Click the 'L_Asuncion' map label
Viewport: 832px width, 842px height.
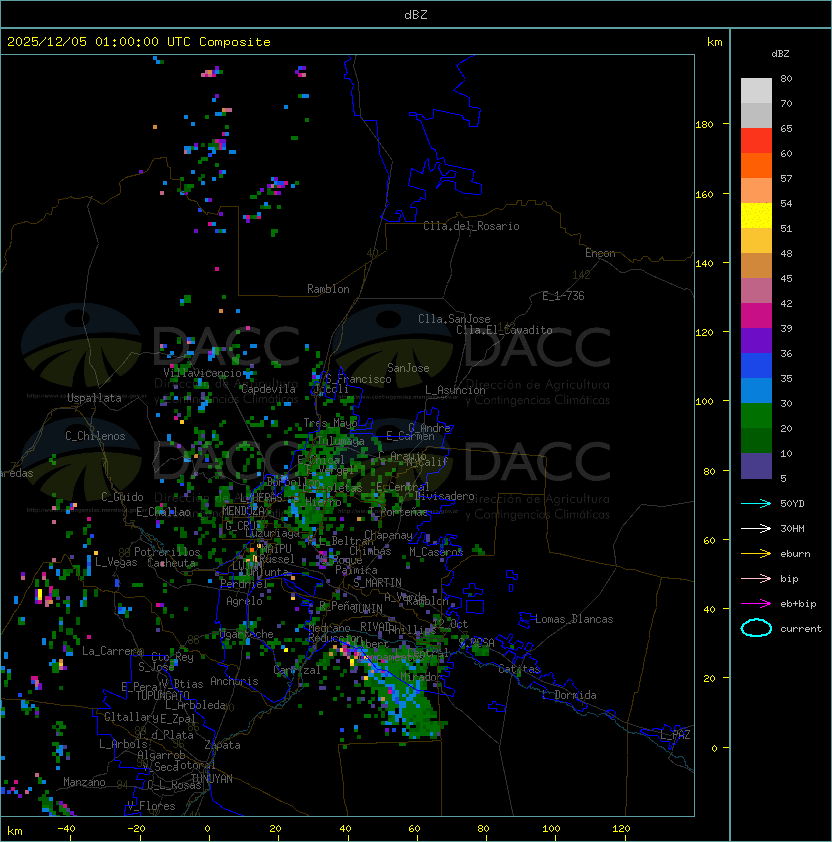pyautogui.click(x=455, y=390)
